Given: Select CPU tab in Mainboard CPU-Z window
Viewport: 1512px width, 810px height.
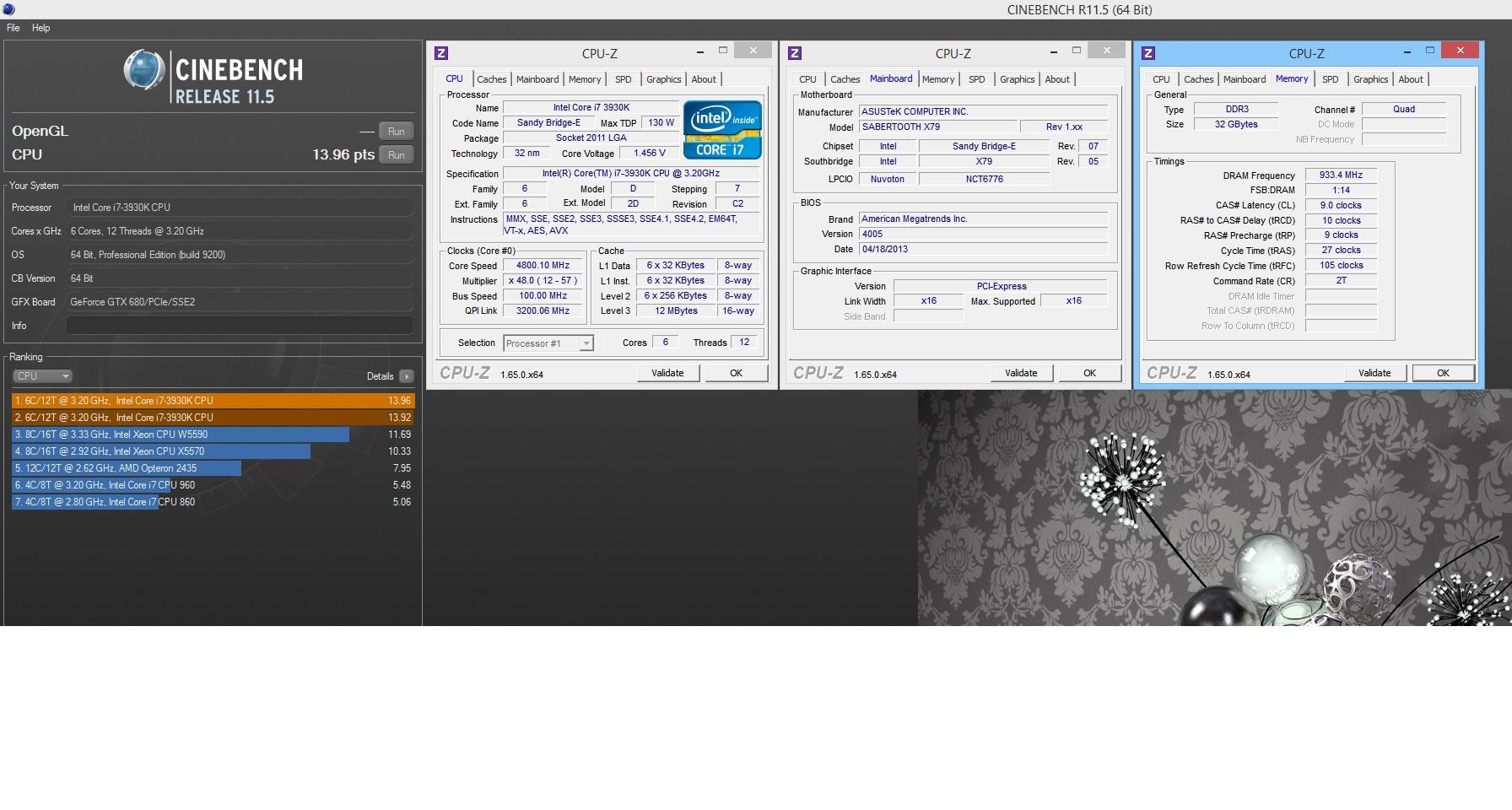Looking at the screenshot, I should 807,79.
